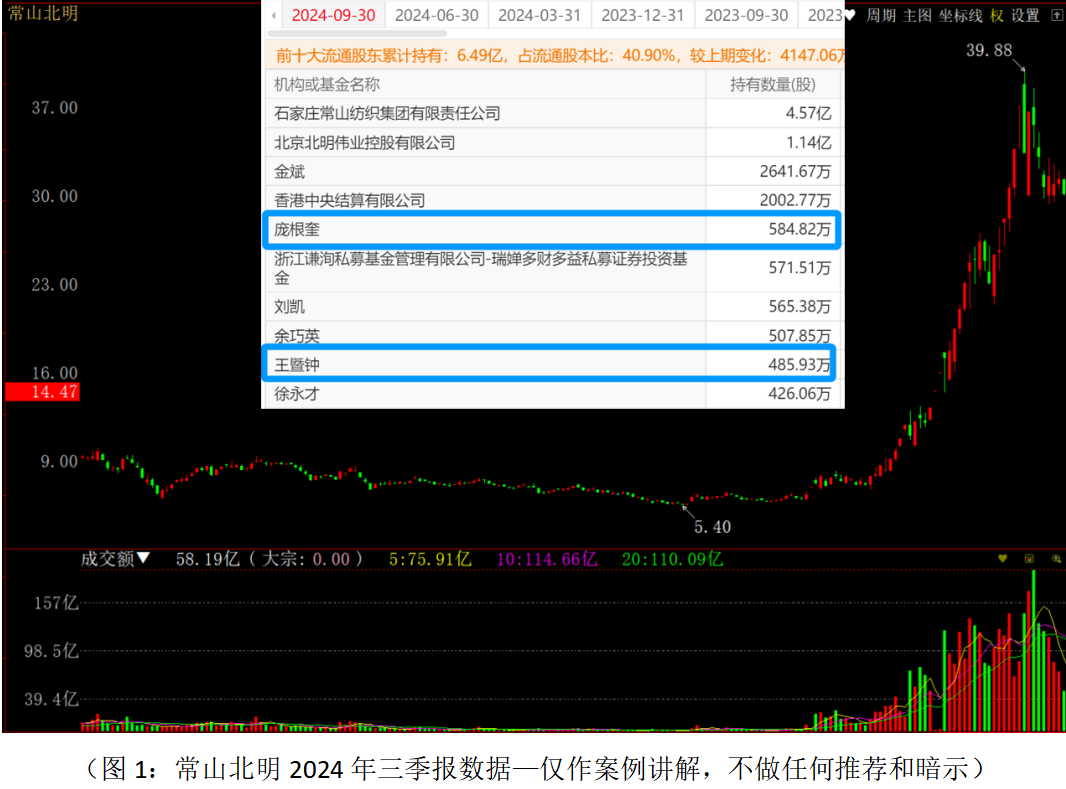
Task: Click shareholder 庞根奎 in the list
Action: pos(297,230)
